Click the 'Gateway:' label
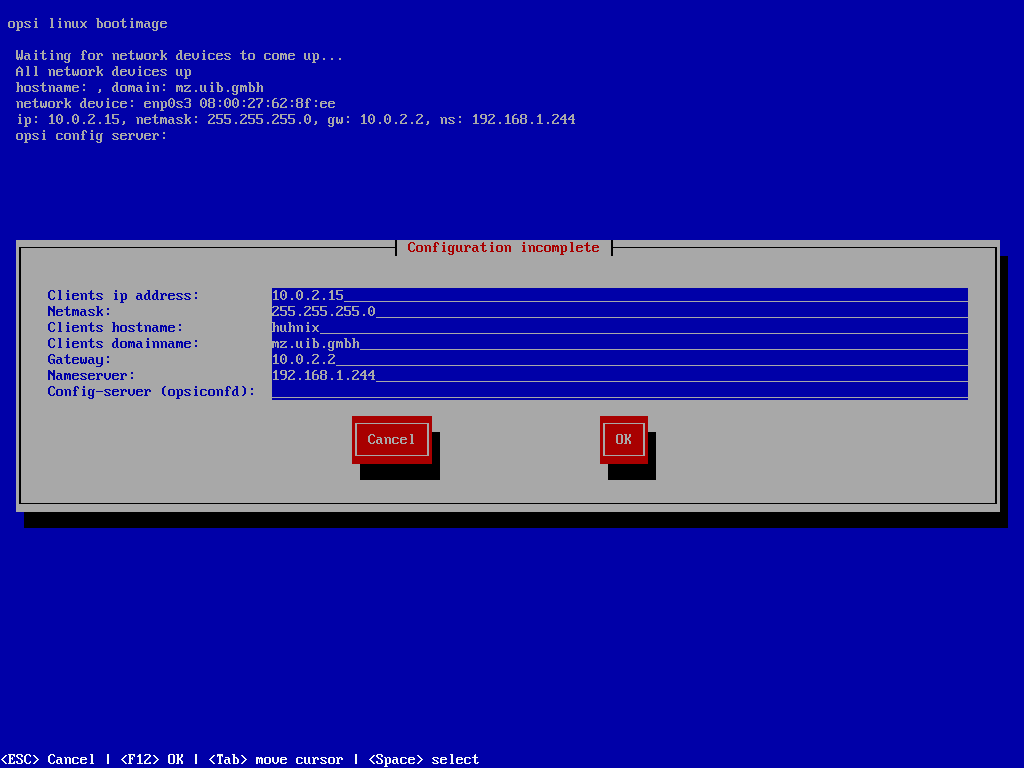Screen dimensions: 1024x768 tap(79, 360)
